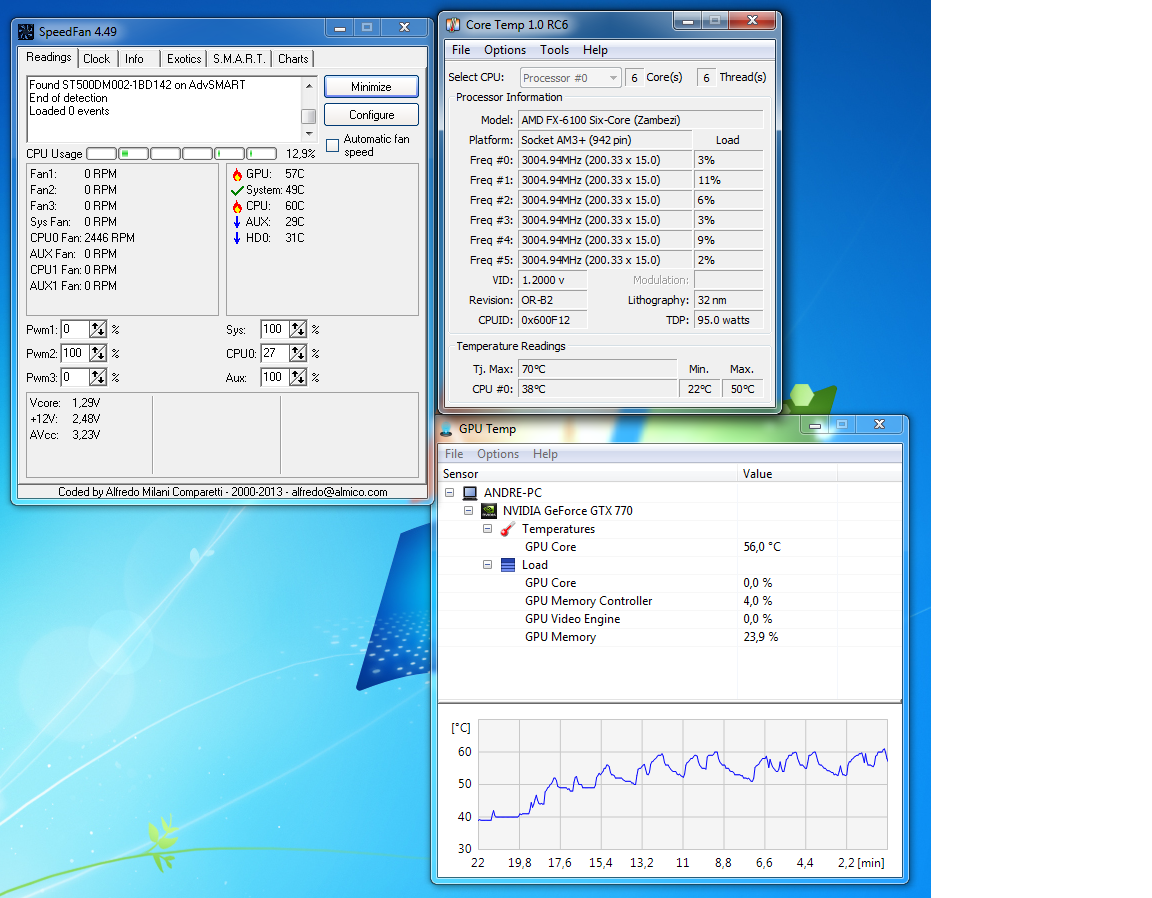Click the NVIDIA GeForce GTX 770 card icon
1152x898 pixels.
tap(489, 511)
